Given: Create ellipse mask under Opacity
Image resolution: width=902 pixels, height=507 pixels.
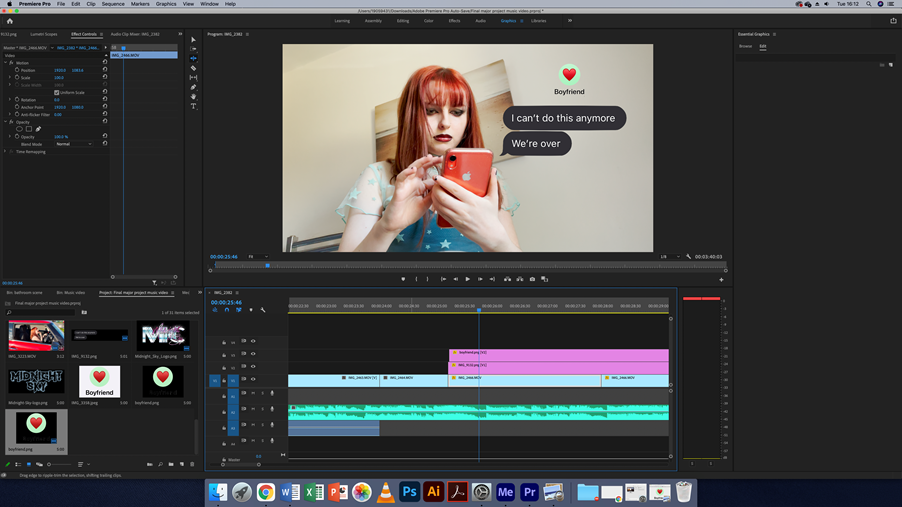Looking at the screenshot, I should [x=19, y=129].
